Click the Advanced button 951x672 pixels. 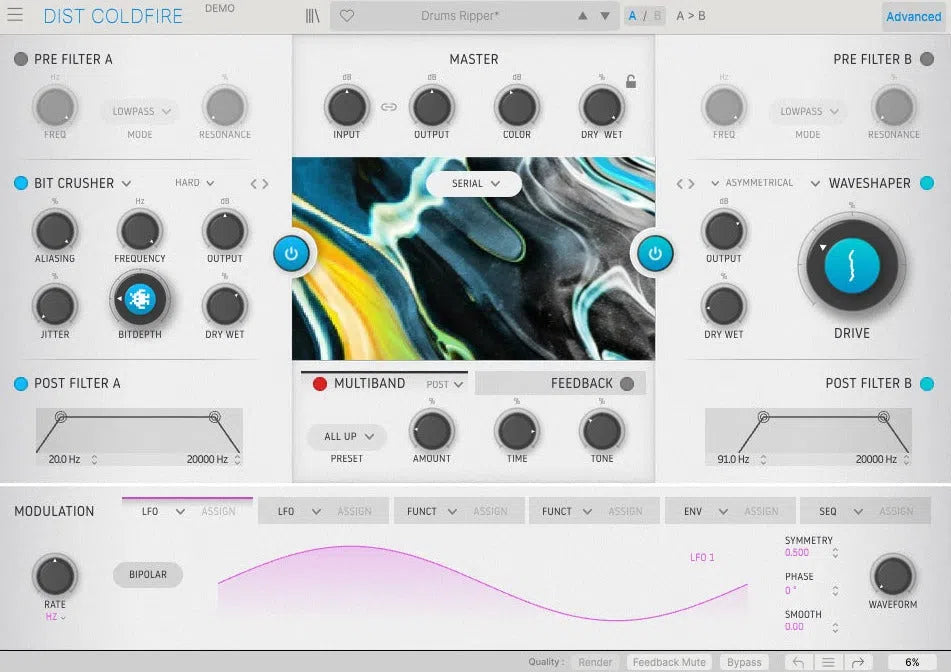click(x=912, y=16)
